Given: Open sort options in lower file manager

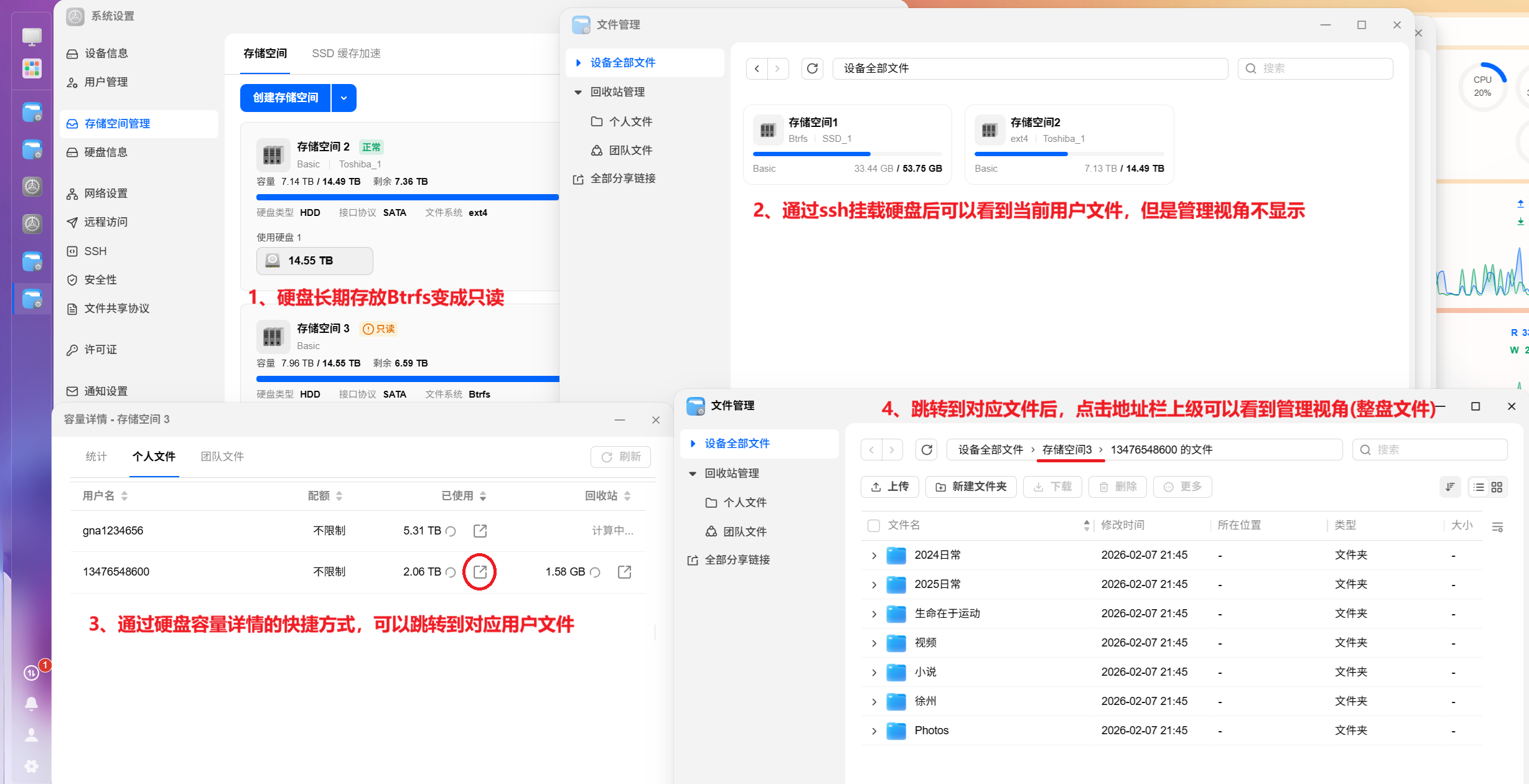Looking at the screenshot, I should coord(1450,487).
